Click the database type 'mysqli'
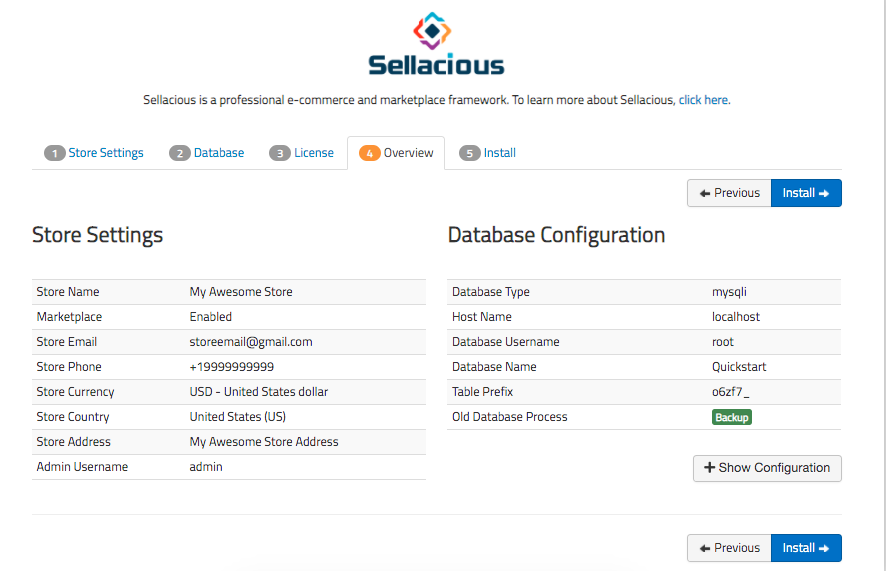The height and width of the screenshot is (571, 886). (729, 292)
